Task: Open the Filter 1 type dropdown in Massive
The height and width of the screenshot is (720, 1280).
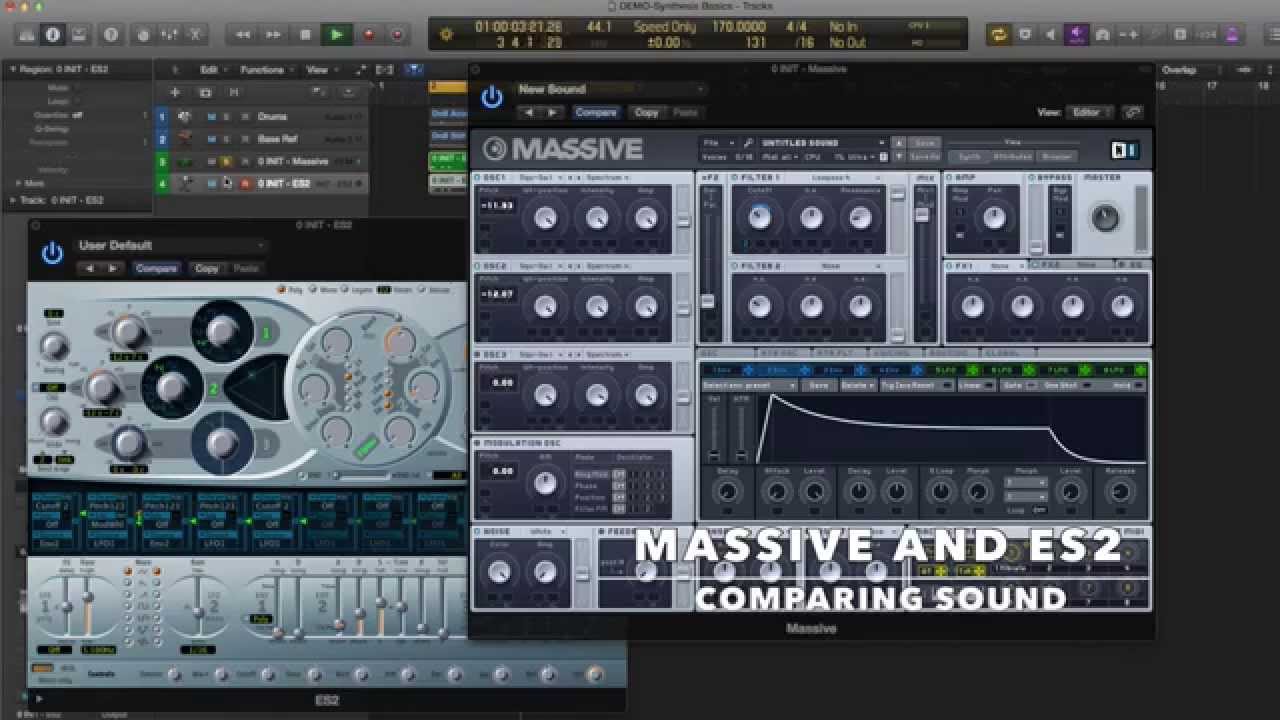Action: pyautogui.click(x=845, y=177)
